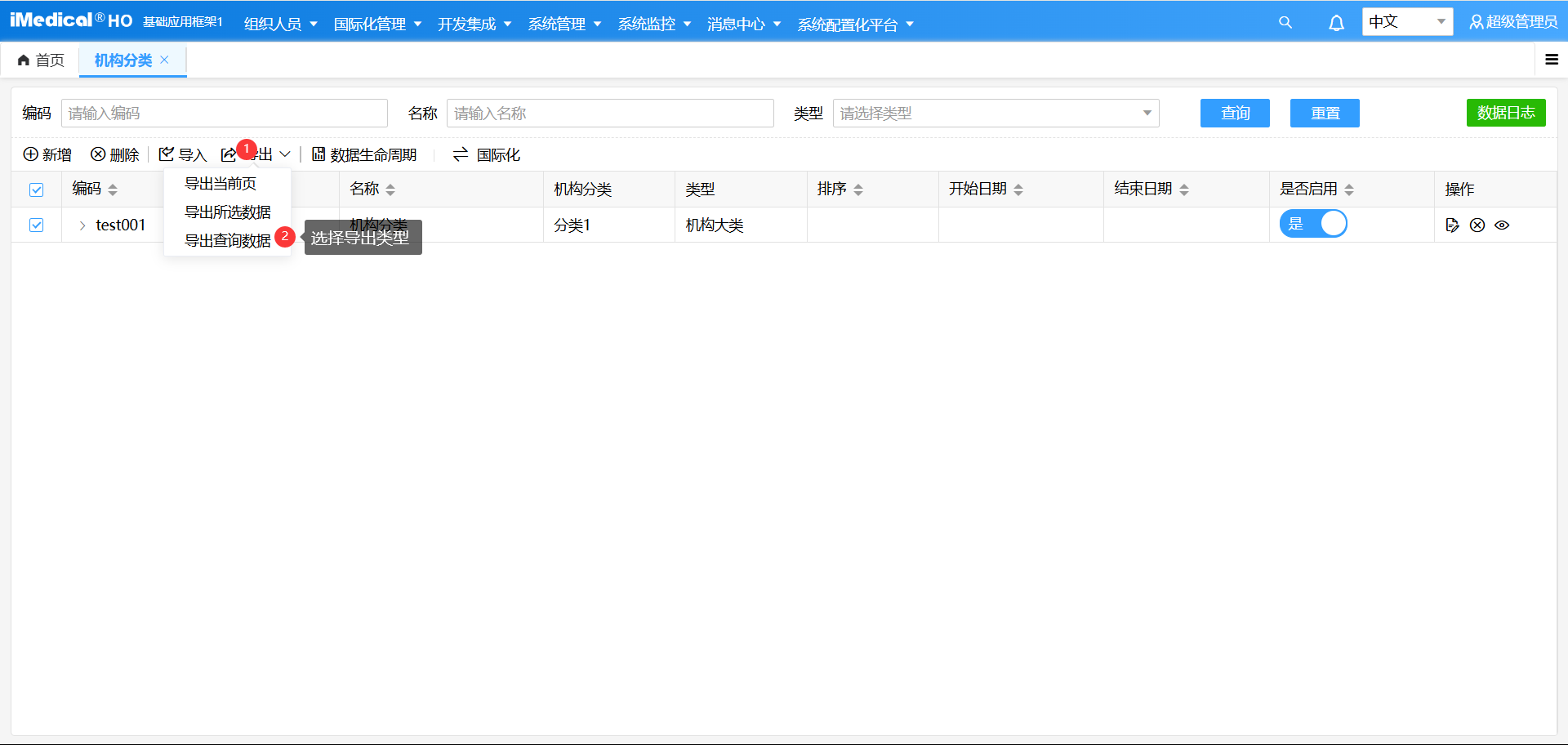Select 导出查询数据 from the export menu
The width and height of the screenshot is (1568, 745).
(226, 240)
